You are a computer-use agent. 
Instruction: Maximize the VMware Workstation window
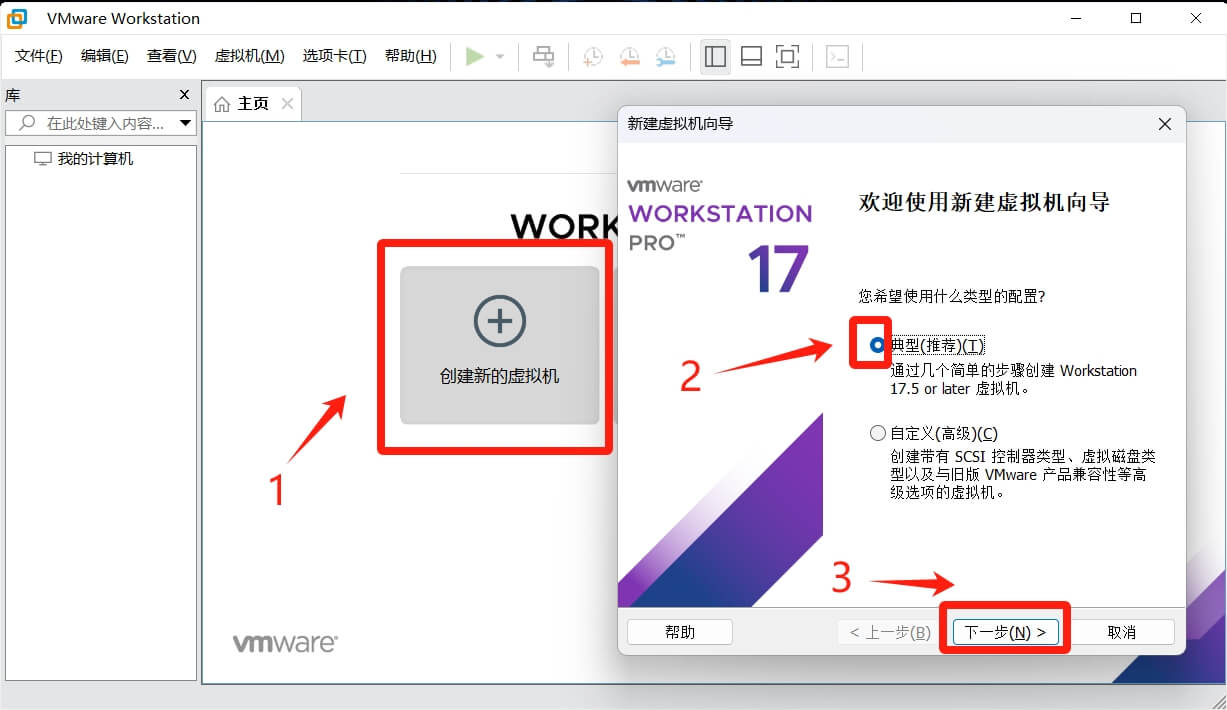(1136, 18)
